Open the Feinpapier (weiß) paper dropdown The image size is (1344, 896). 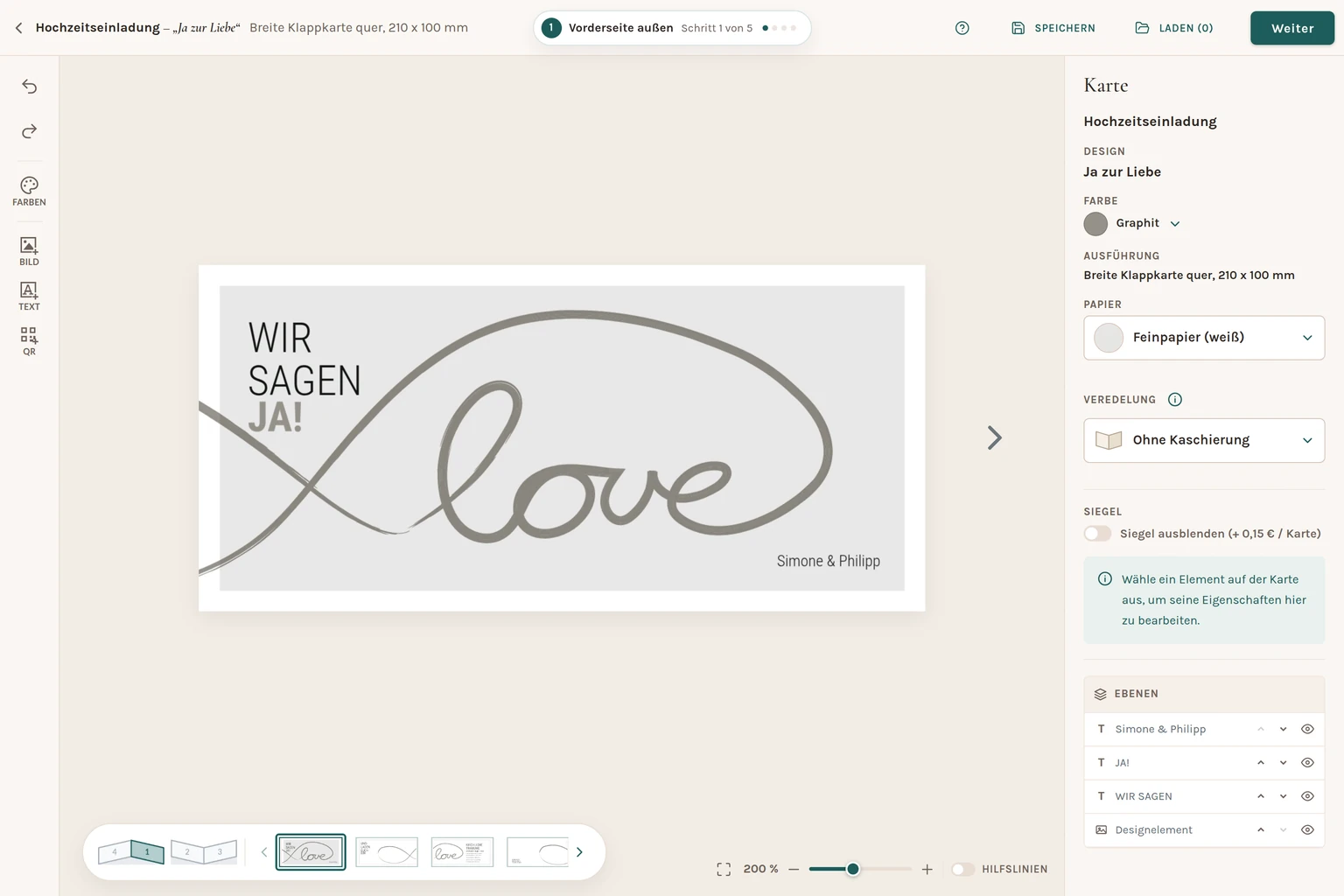click(1204, 338)
